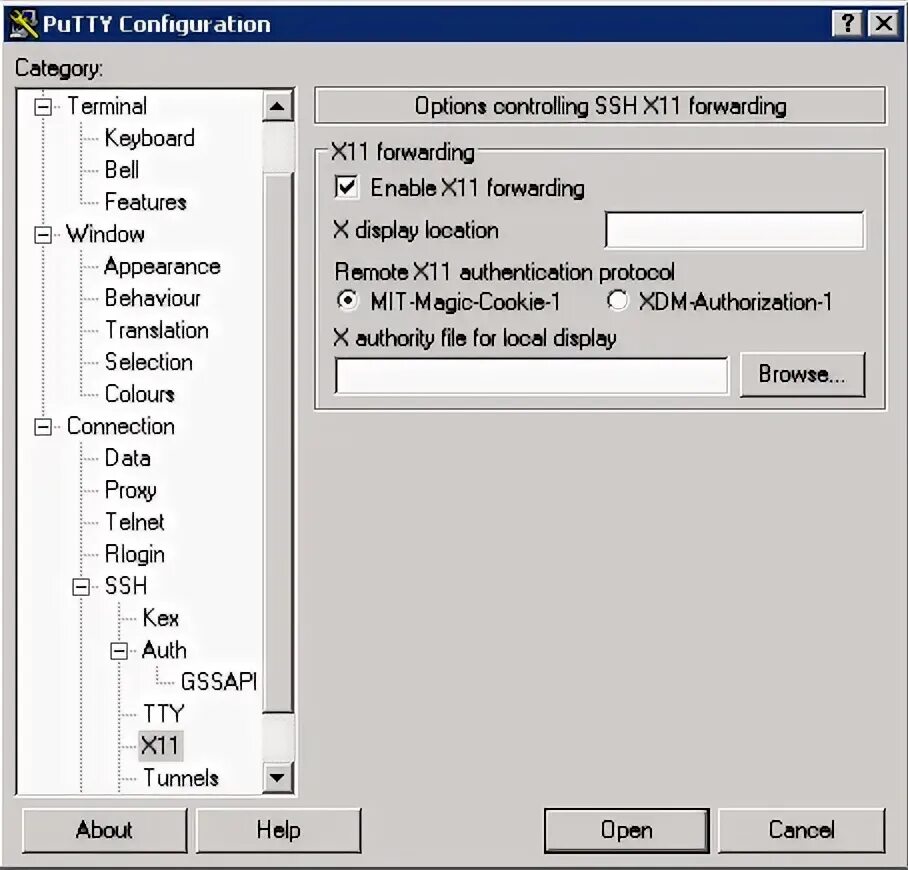The image size is (908, 870).
Task: Select the Proxy category
Action: (x=130, y=491)
